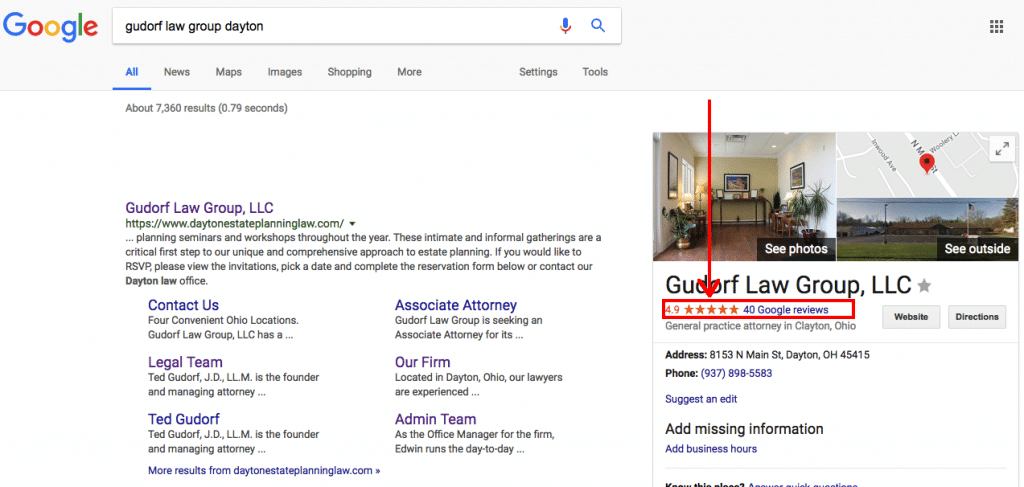Click the gray star beside Gudorf Law Group

[x=924, y=286]
